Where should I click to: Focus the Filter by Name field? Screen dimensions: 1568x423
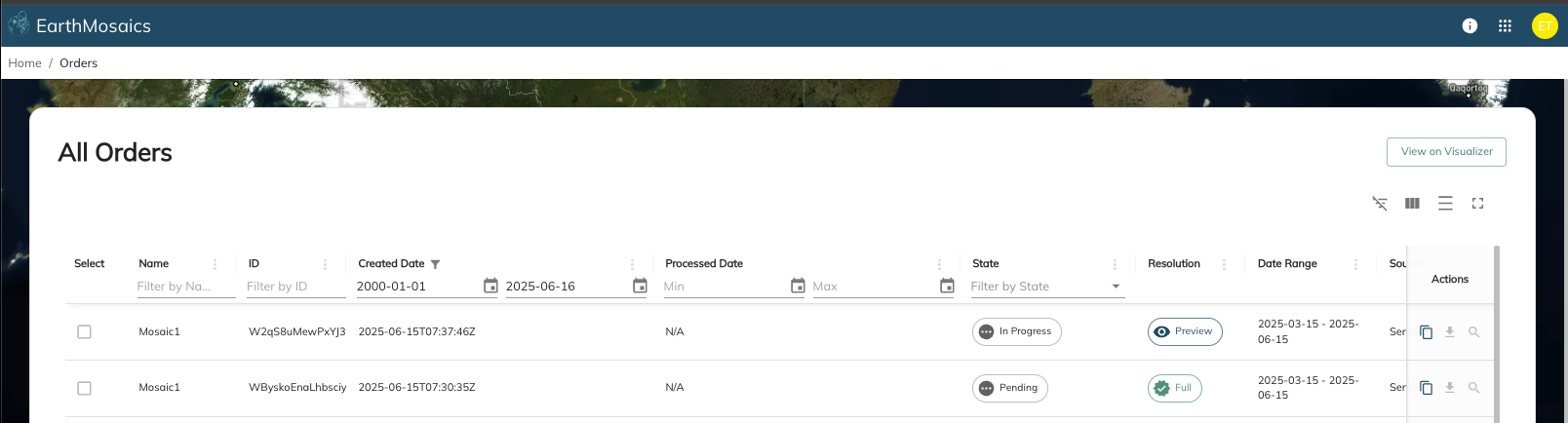coord(186,287)
